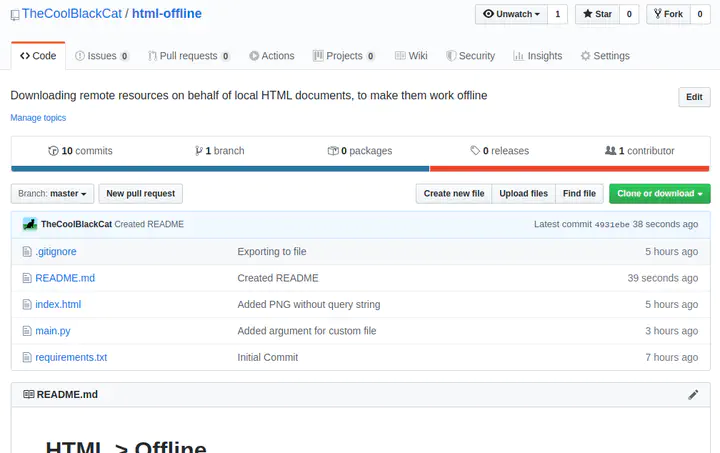Screen dimensions: 720x453
Task: Click the red segment of language bar
Action: (x=569, y=169)
